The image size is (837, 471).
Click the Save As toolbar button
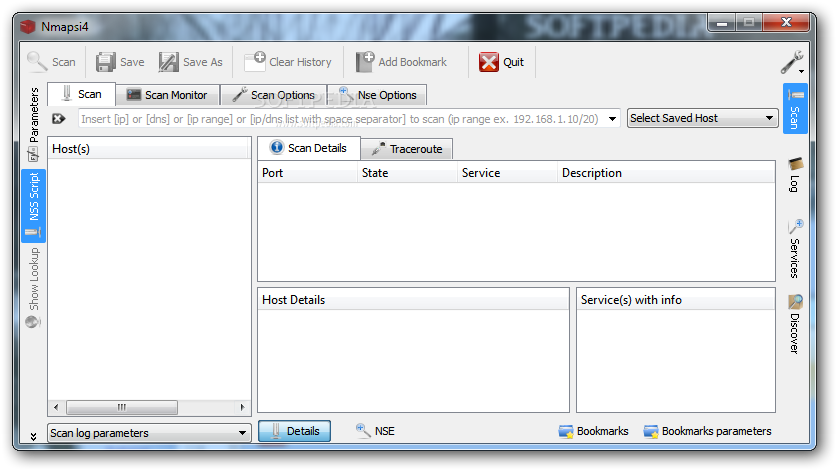click(191, 62)
